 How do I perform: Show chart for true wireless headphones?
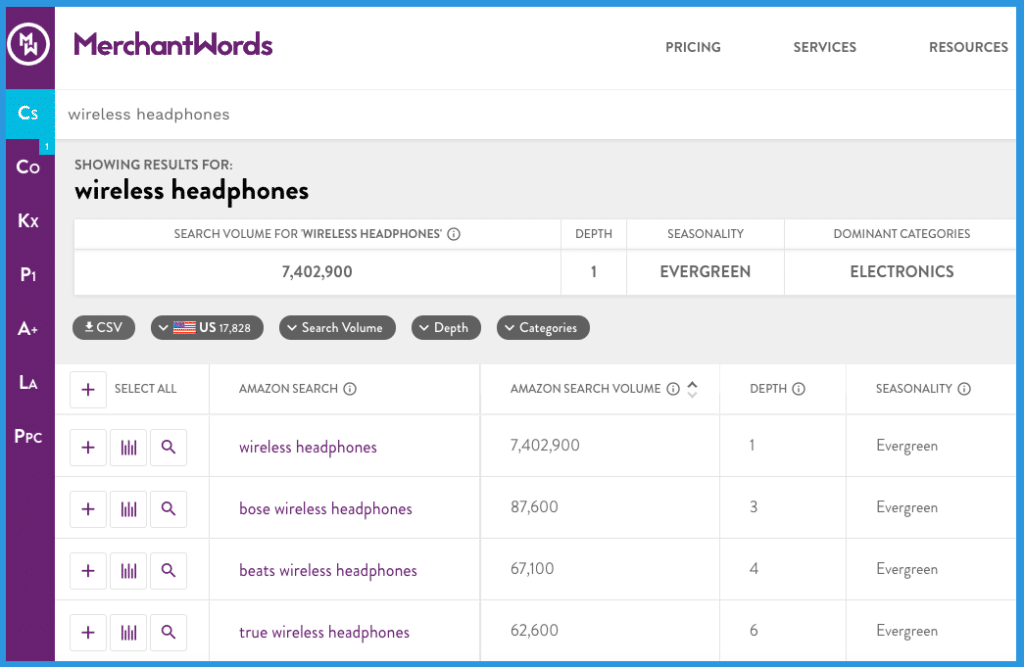[x=129, y=632]
